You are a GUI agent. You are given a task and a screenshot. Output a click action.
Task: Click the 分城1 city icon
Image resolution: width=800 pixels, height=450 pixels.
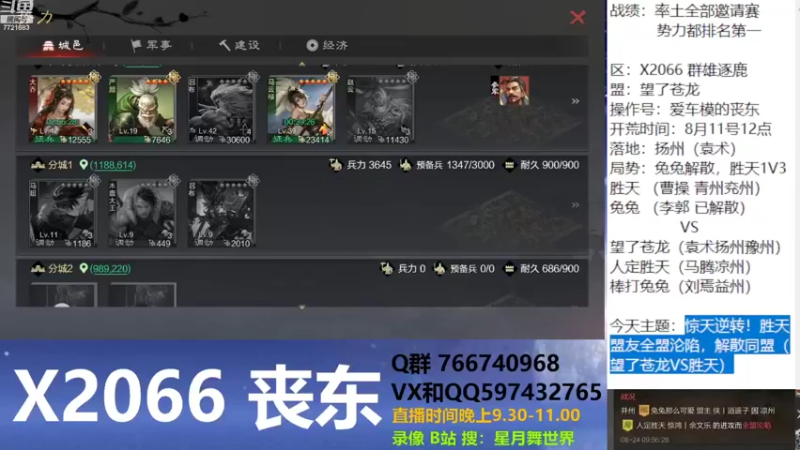pos(38,165)
